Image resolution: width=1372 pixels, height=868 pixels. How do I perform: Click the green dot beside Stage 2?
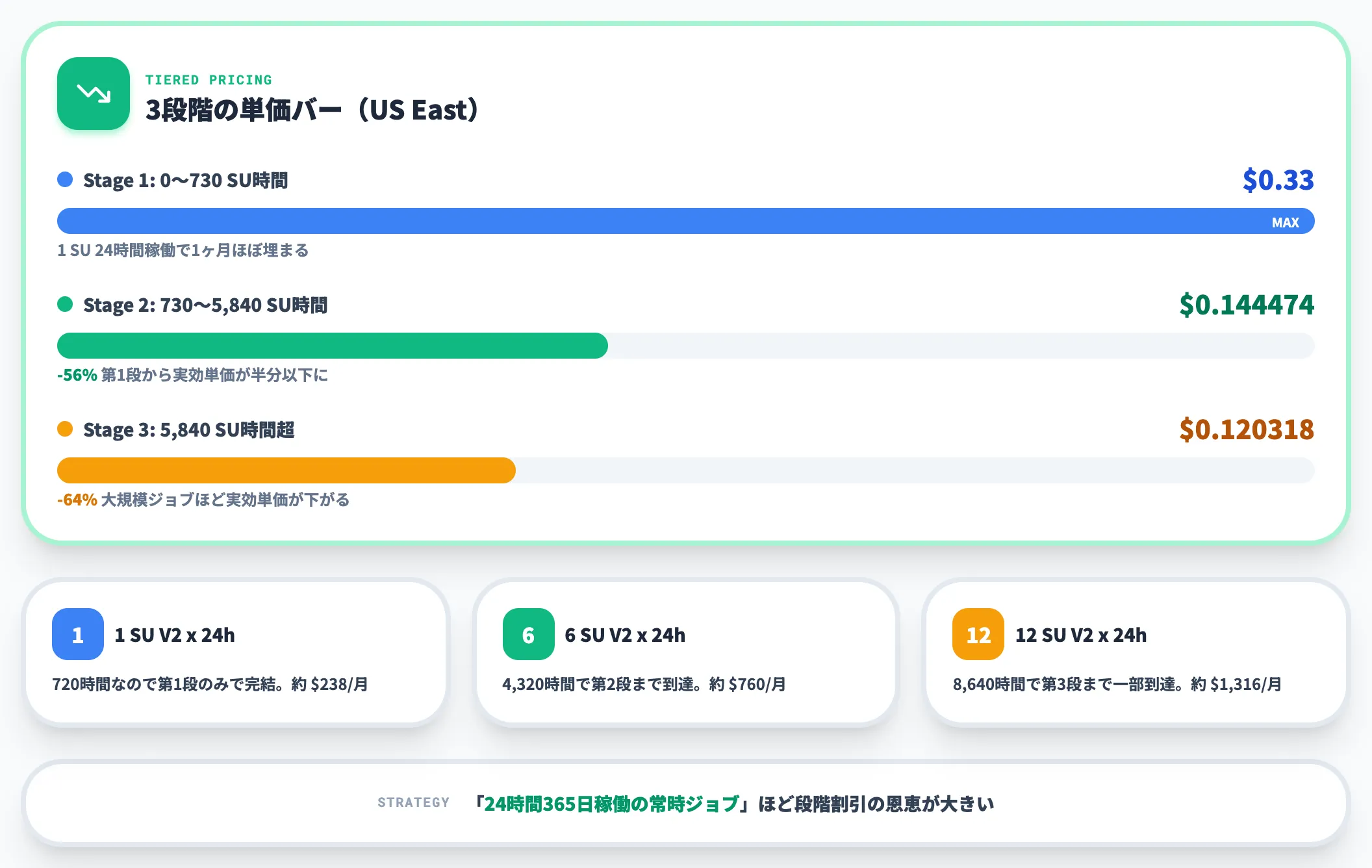point(65,304)
